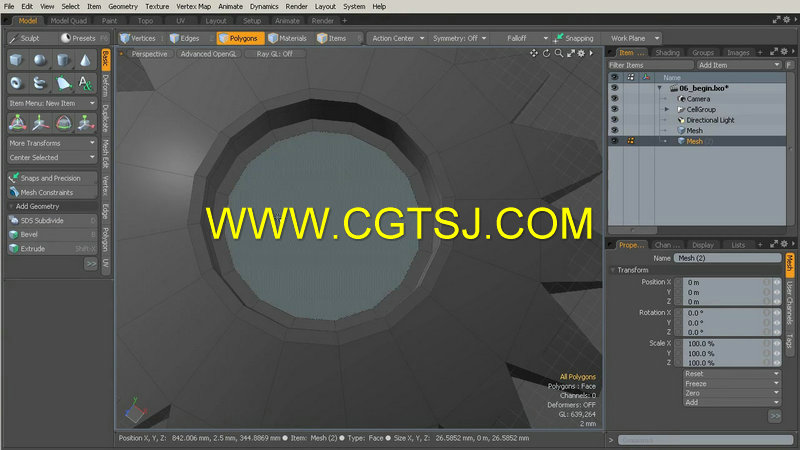Screen dimensions: 800x450
Task: Click the SDS Subdivide button
Action: click(52, 221)
